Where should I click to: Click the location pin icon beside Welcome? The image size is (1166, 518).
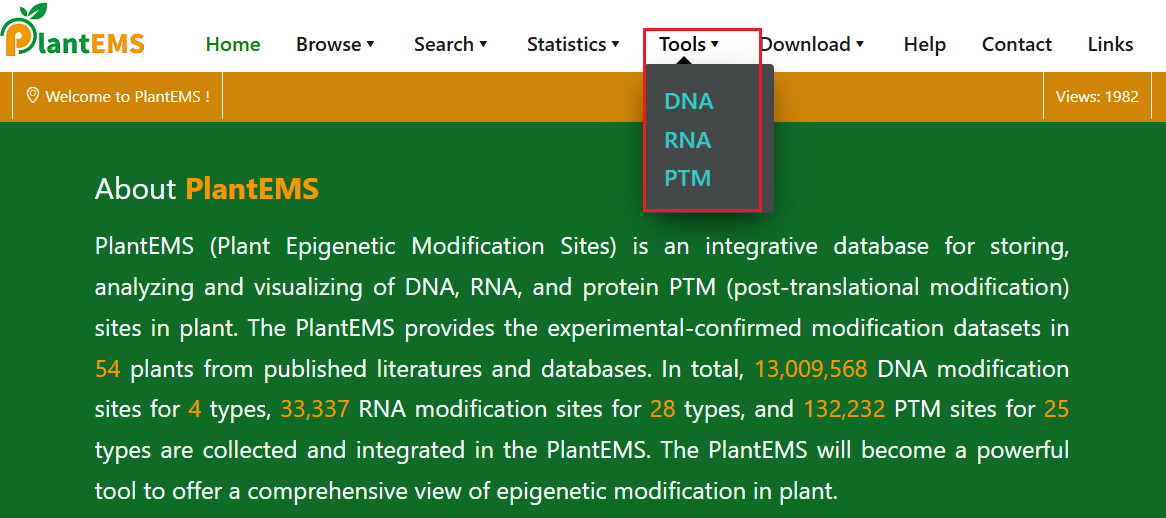(32, 96)
